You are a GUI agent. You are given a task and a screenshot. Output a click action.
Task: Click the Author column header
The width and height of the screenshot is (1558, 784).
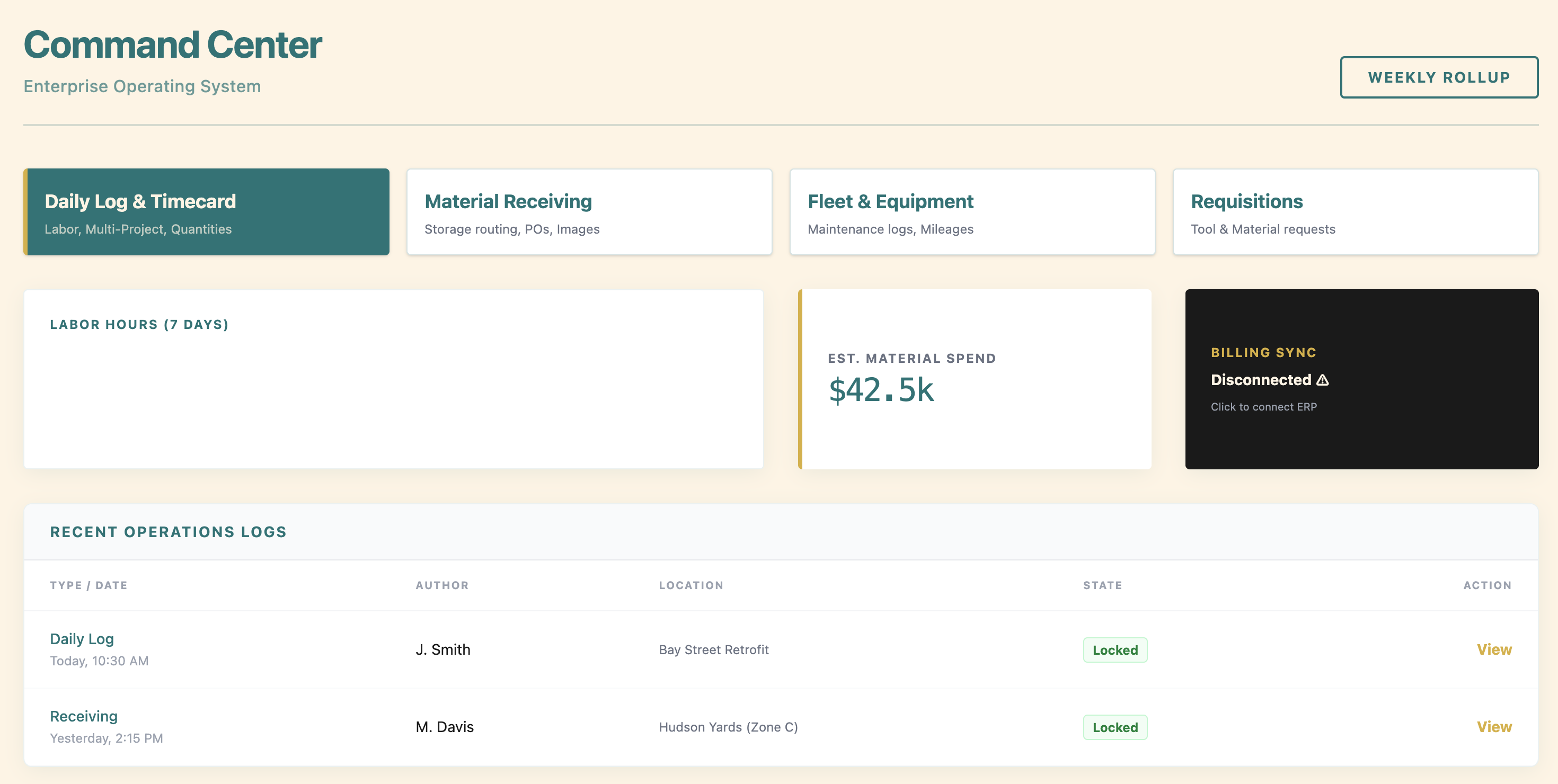(441, 585)
